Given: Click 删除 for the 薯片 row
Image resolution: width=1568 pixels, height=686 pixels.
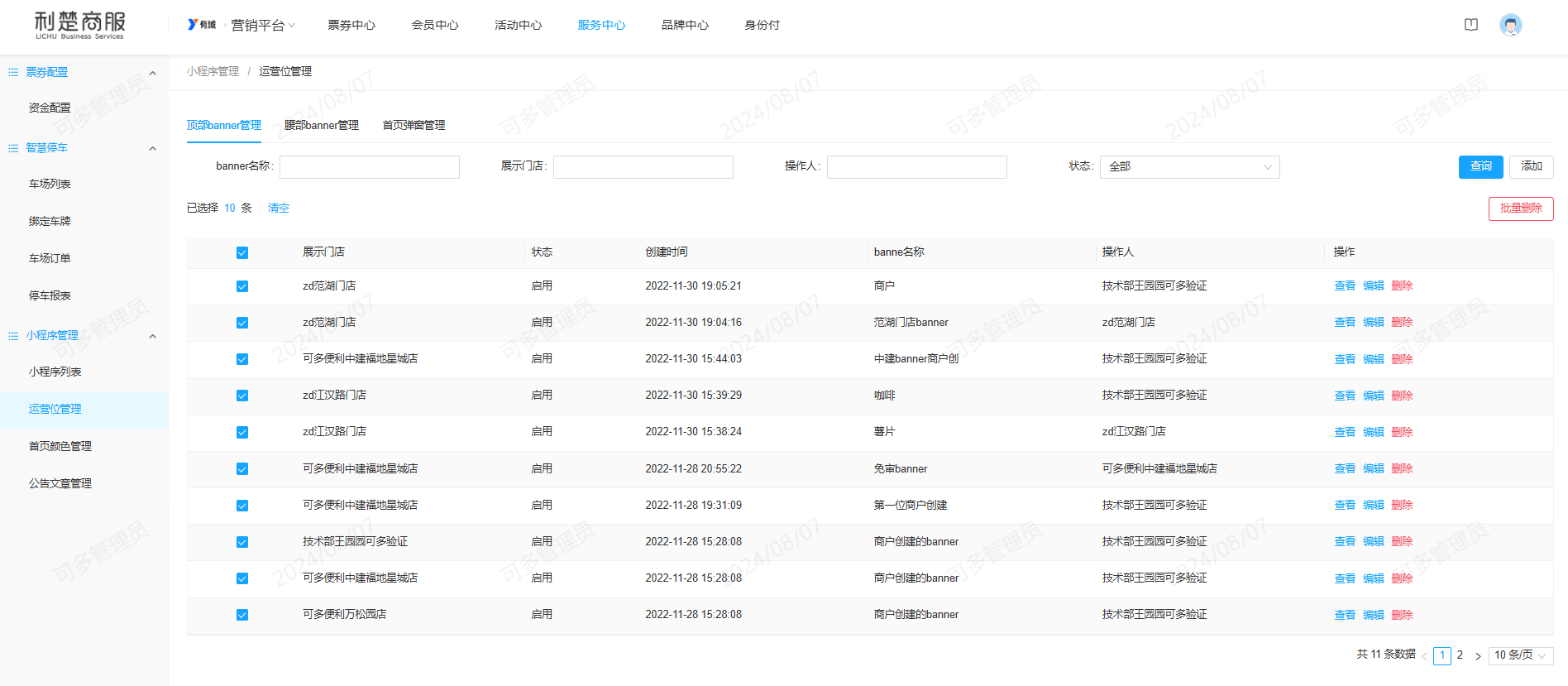Looking at the screenshot, I should coord(1402,432).
